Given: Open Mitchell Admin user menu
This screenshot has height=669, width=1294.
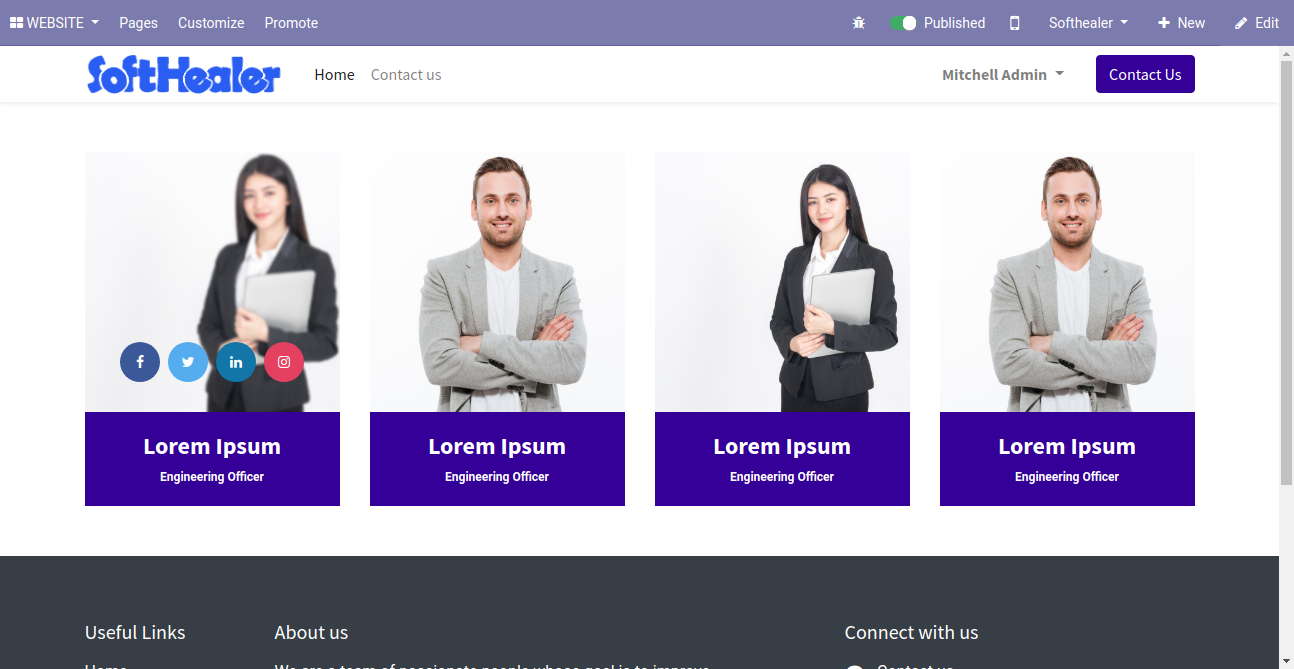Looking at the screenshot, I should [x=1003, y=75].
